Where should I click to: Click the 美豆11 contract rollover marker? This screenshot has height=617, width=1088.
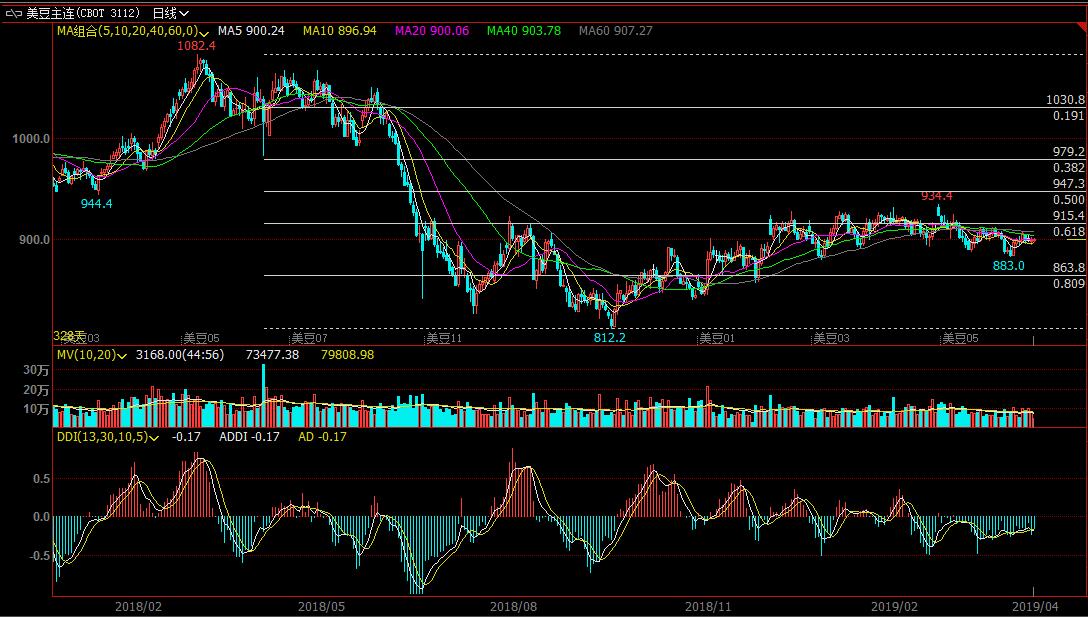pos(443,338)
